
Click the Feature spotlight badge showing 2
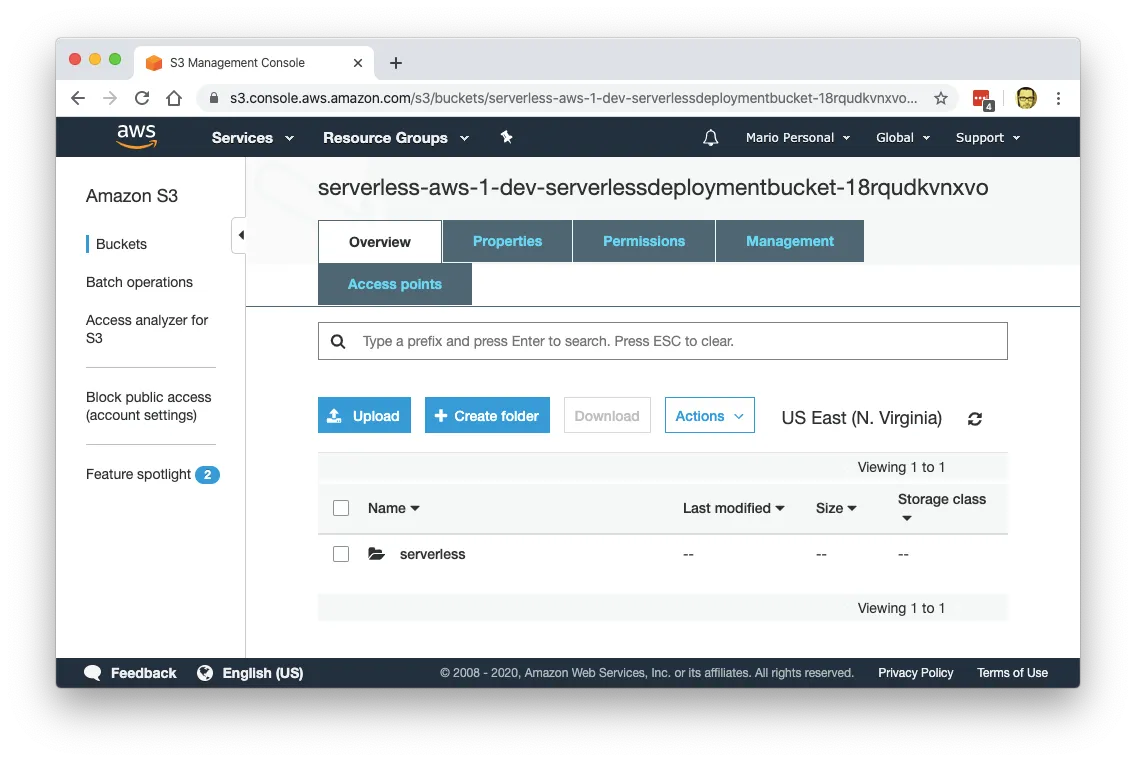207,474
